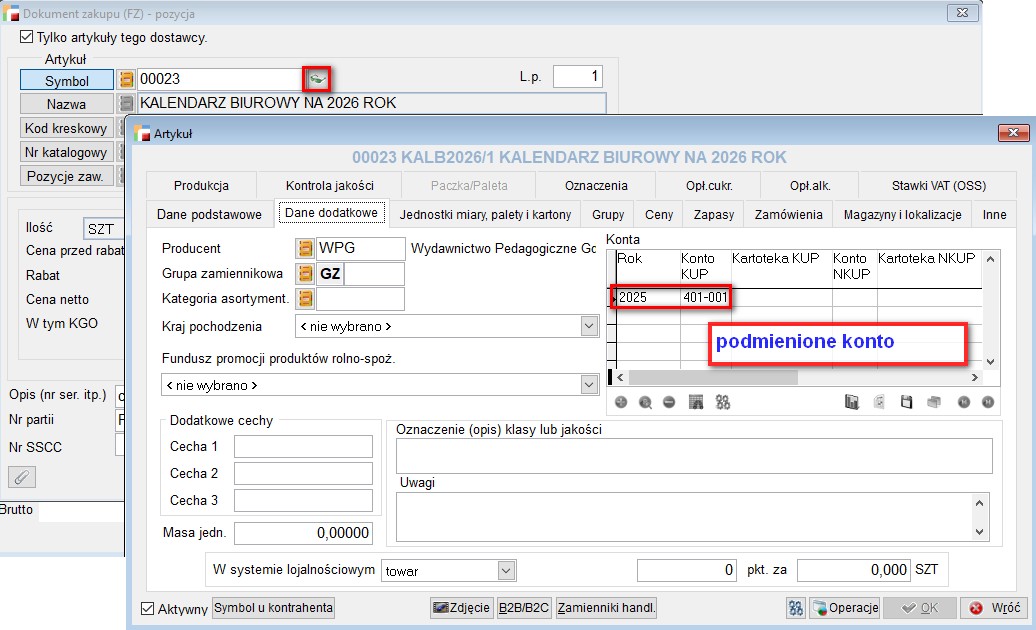Viewport: 1036px width, 630px height.
Task: Toggle 'Tylko artykuły tego dostawcy' checkbox
Action: pyautogui.click(x=27, y=38)
